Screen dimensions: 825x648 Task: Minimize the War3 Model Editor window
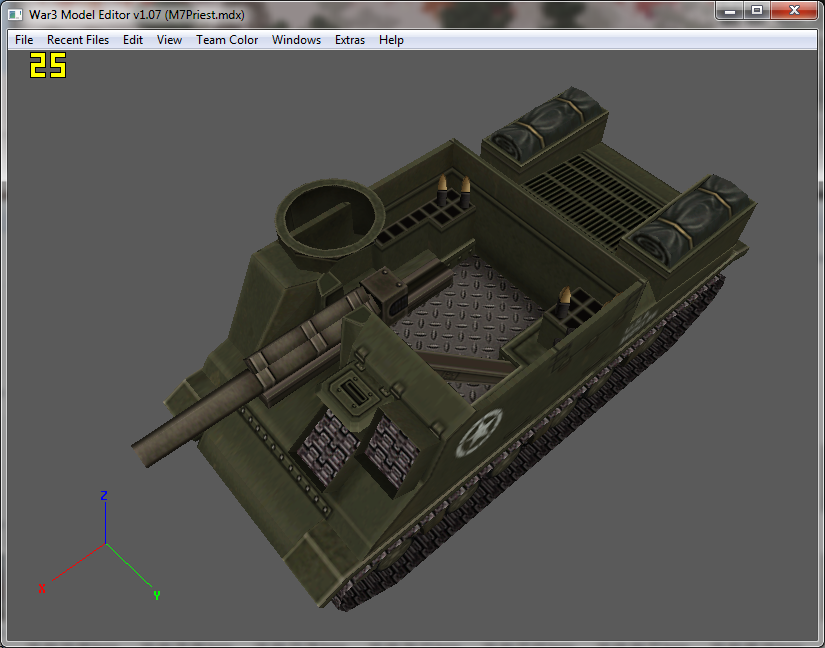coord(729,11)
